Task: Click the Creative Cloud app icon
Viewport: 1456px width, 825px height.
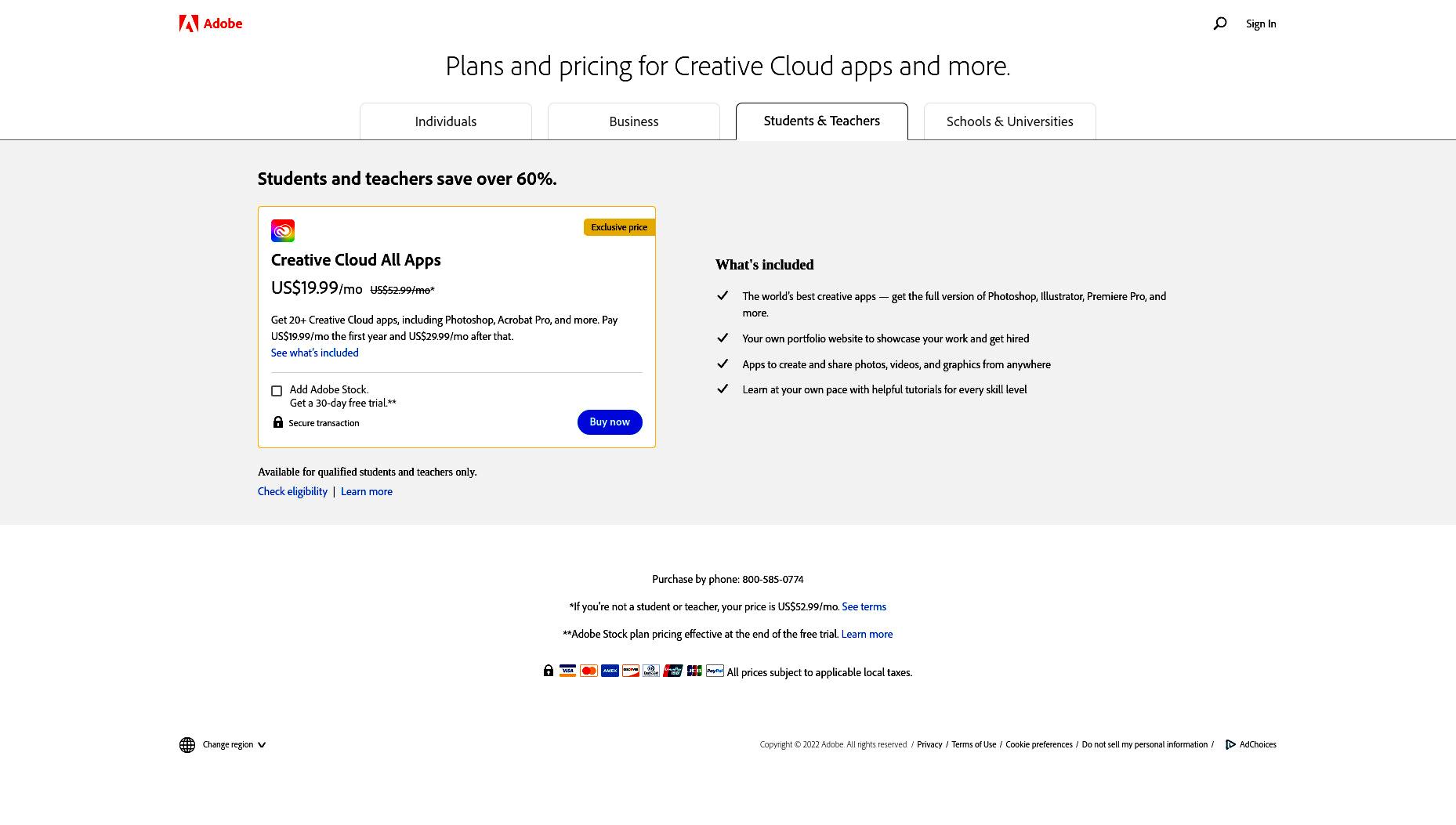Action: (x=283, y=230)
